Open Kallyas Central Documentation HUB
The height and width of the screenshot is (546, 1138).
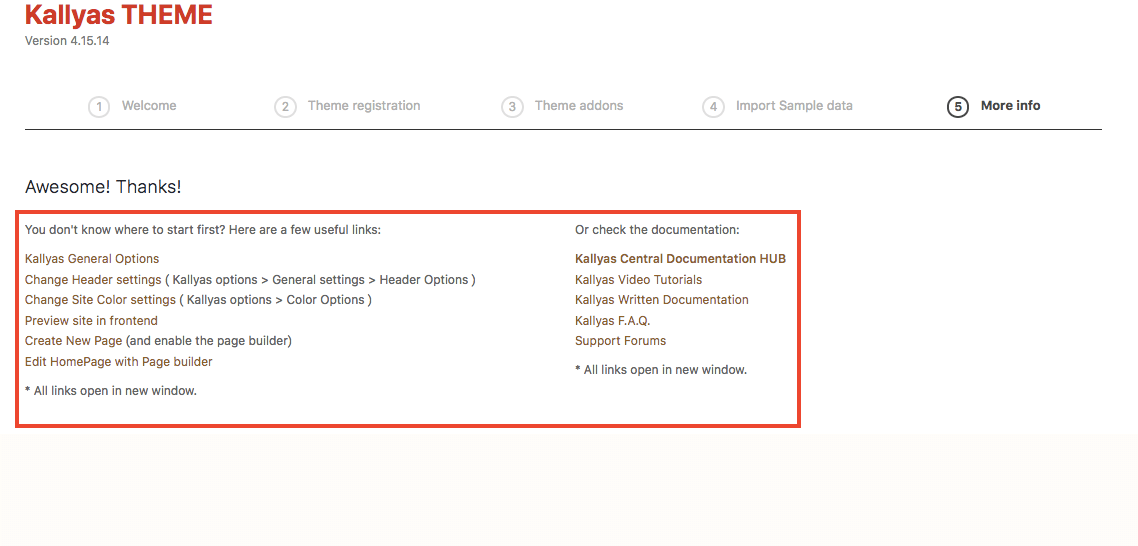pos(681,258)
